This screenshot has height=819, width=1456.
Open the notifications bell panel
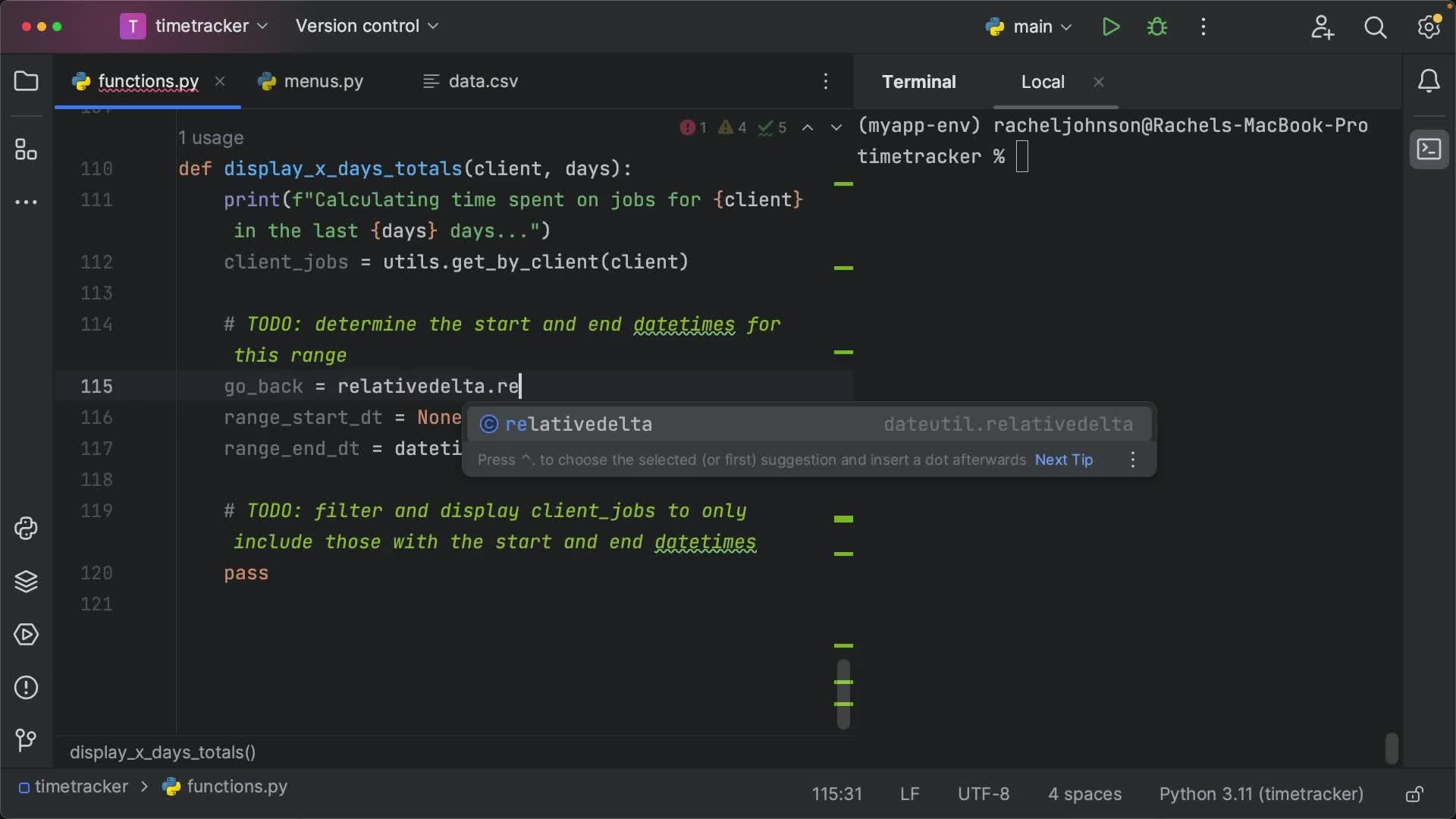(x=1429, y=81)
